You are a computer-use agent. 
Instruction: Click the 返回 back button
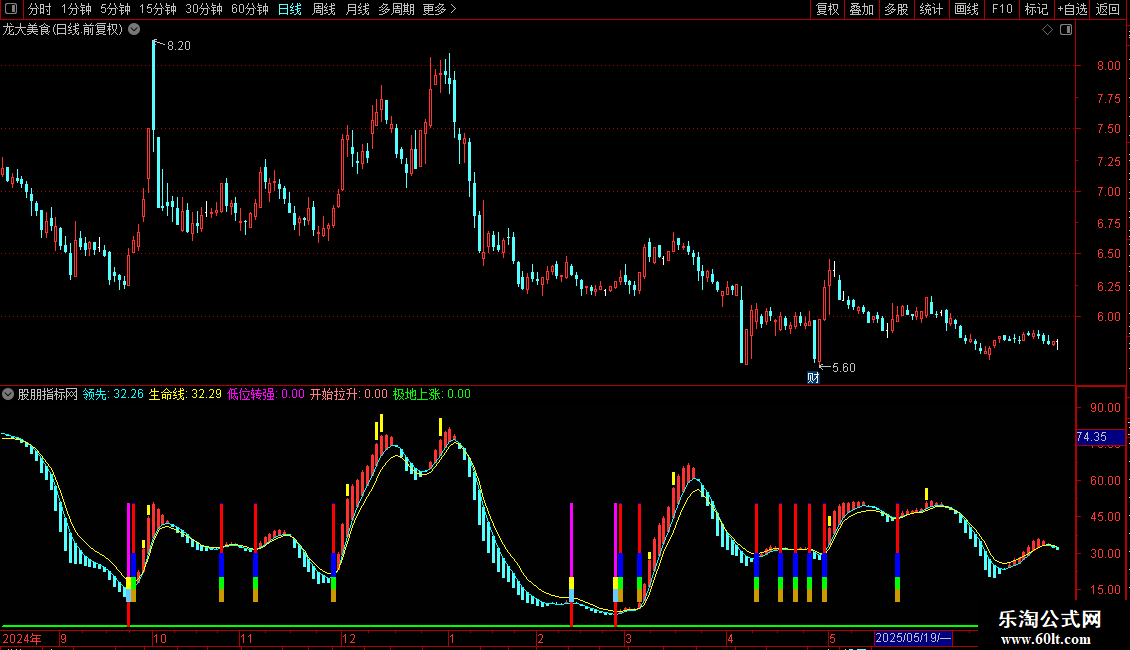[1108, 9]
